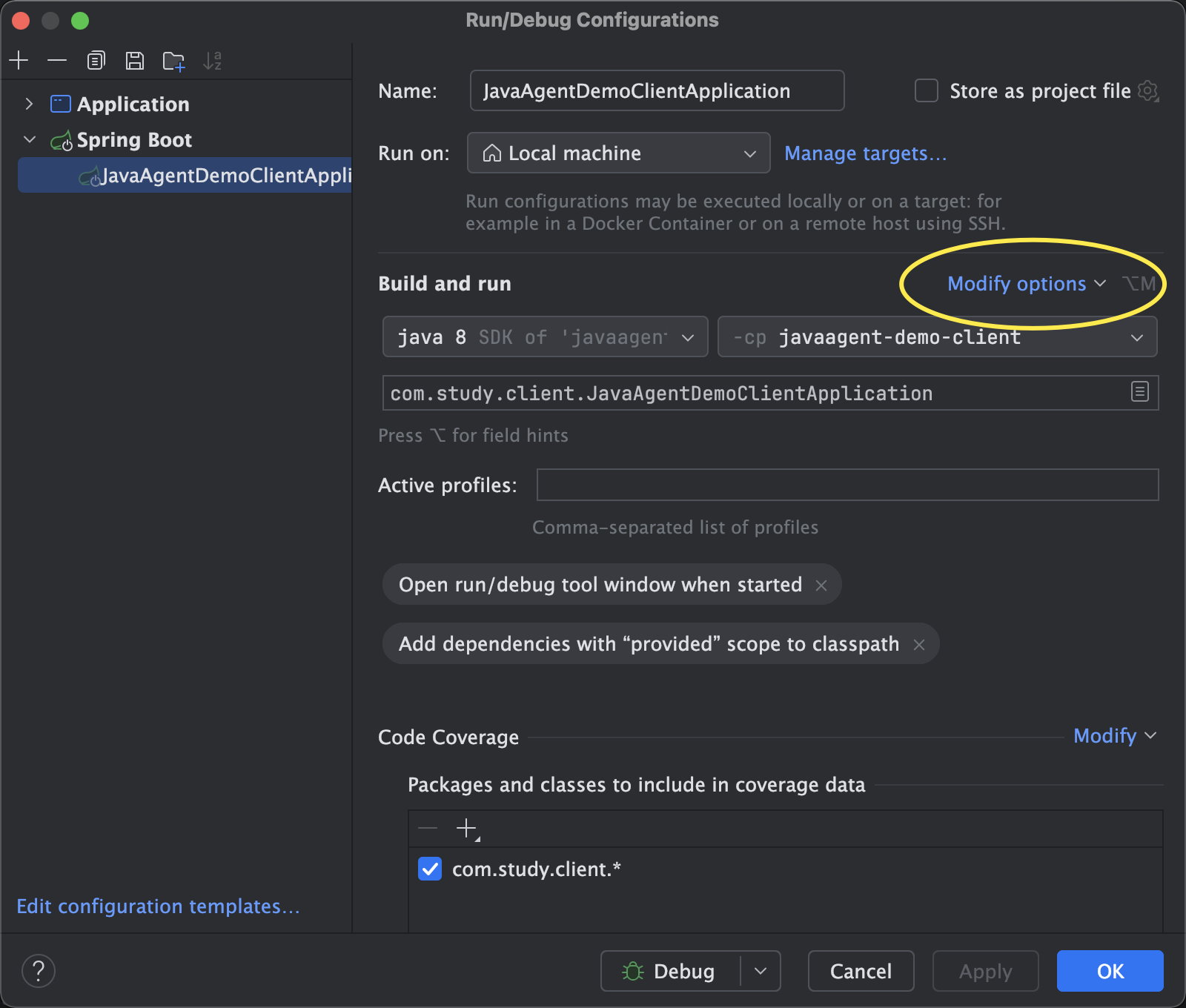
Task: Click the OK button
Action: point(1110,971)
